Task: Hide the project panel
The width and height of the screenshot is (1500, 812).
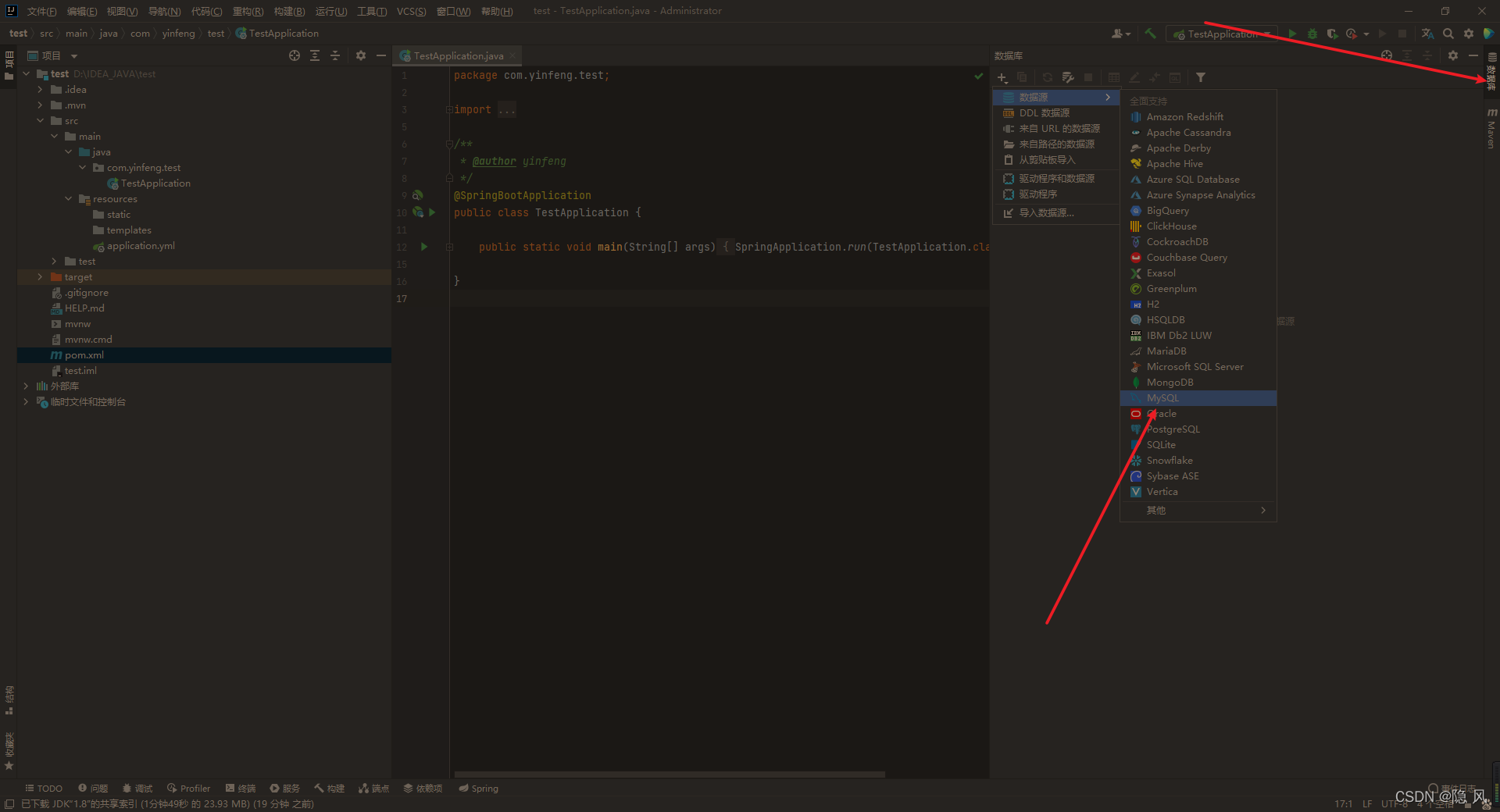Action: pos(381,55)
